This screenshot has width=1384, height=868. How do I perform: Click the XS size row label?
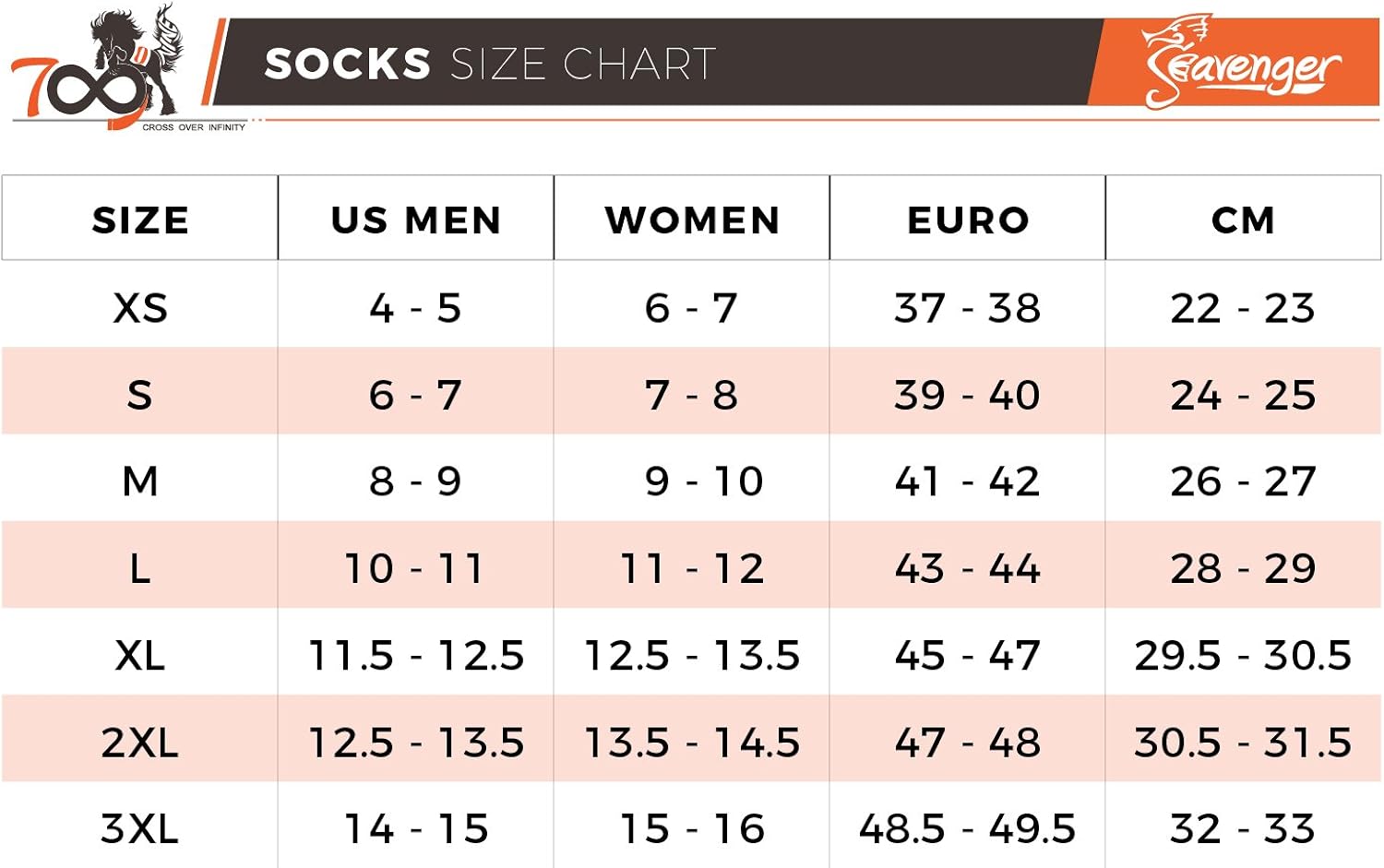pos(140,308)
